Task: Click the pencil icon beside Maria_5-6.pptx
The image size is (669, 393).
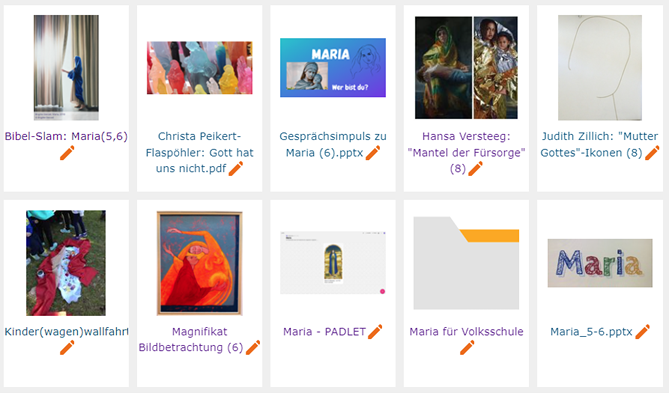Action: pos(643,332)
